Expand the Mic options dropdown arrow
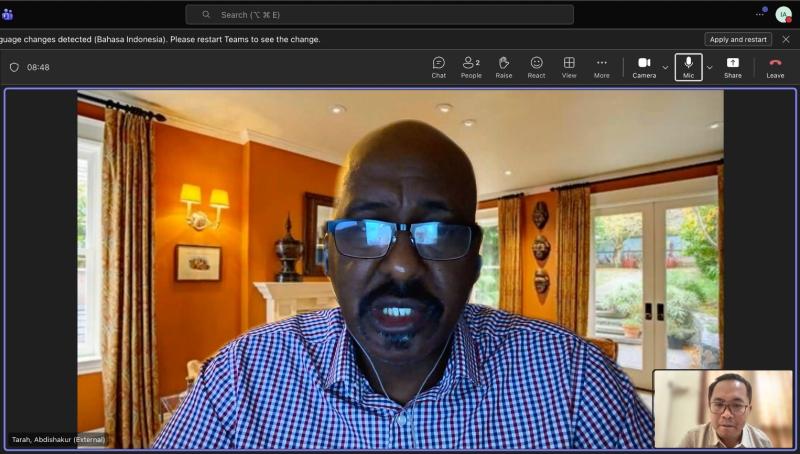800x454 pixels. (710, 67)
